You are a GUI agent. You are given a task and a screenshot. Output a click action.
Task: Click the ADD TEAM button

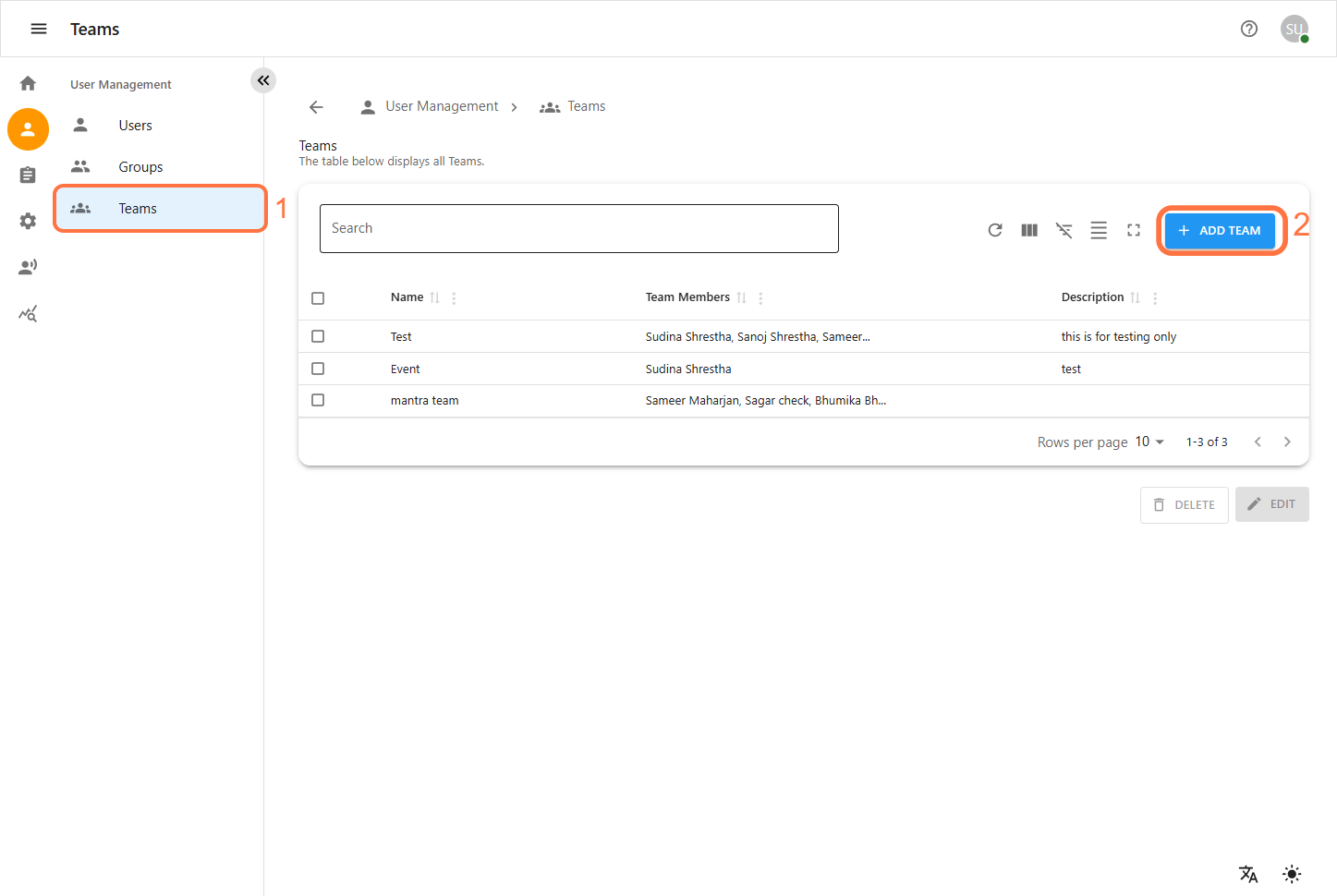pyautogui.click(x=1220, y=230)
